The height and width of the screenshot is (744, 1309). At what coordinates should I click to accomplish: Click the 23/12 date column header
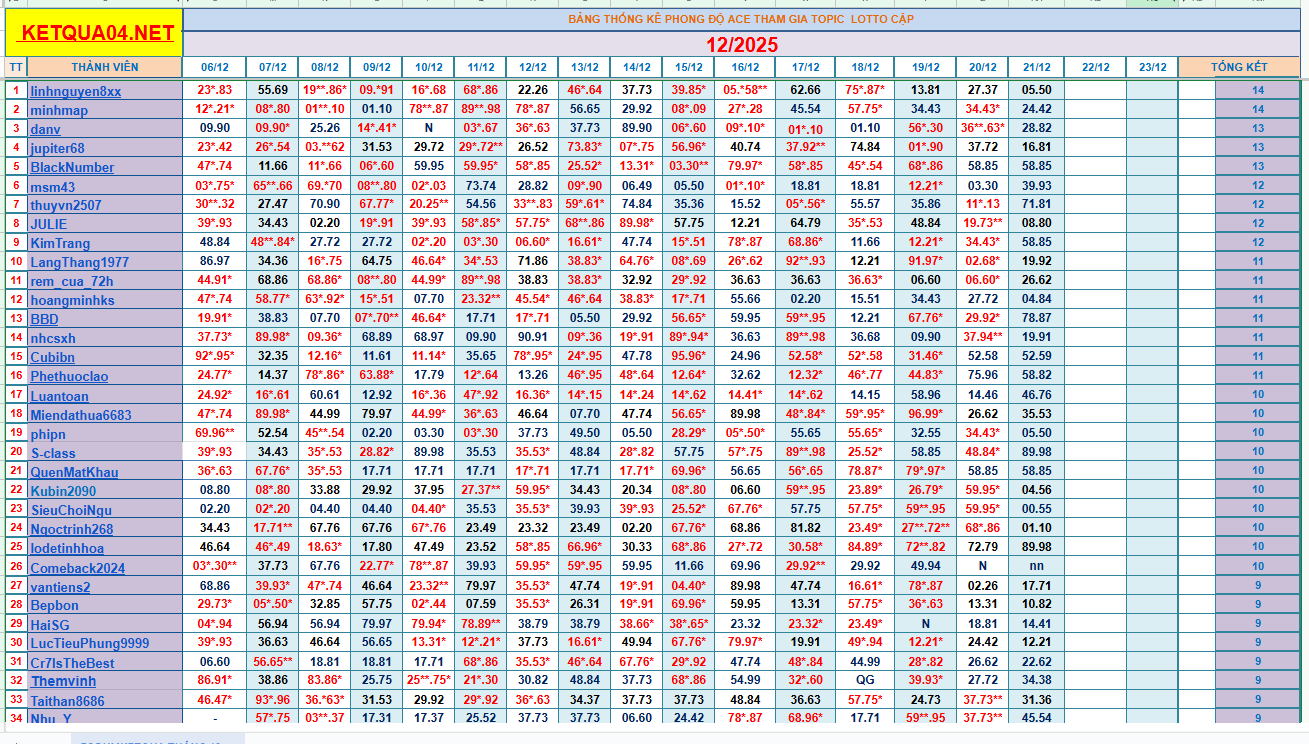click(1152, 67)
